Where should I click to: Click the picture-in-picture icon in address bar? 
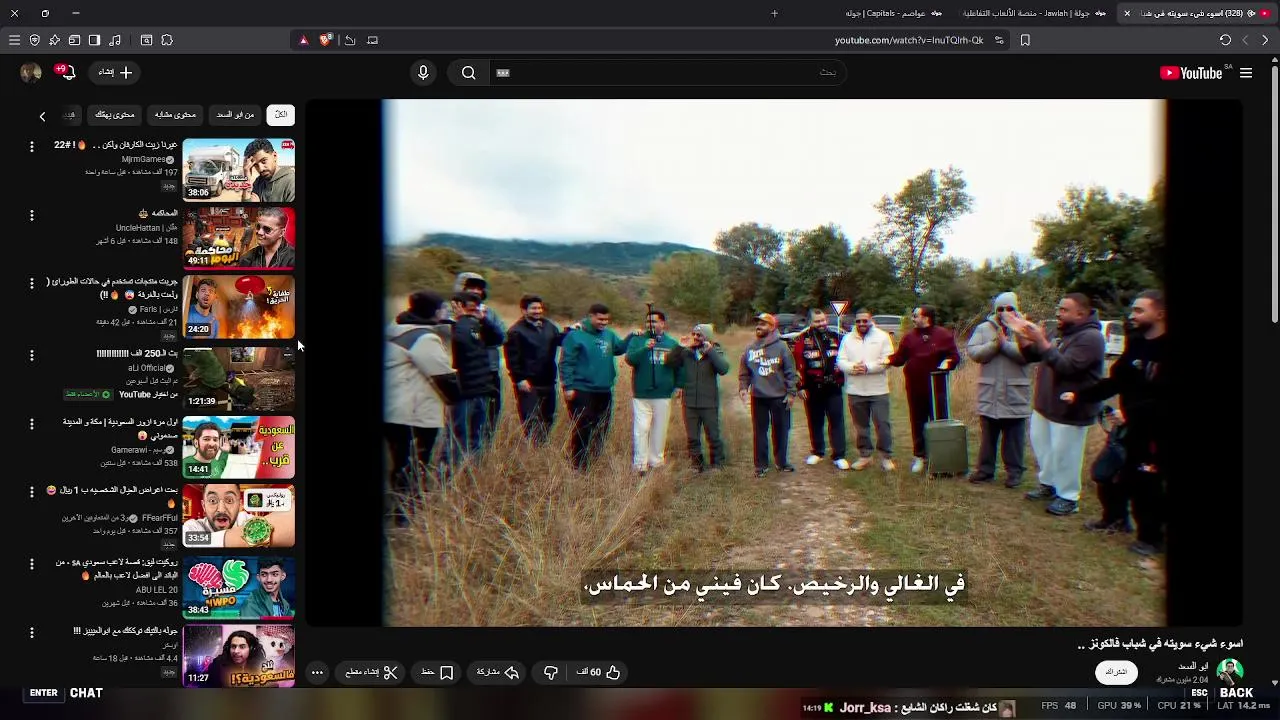373,40
